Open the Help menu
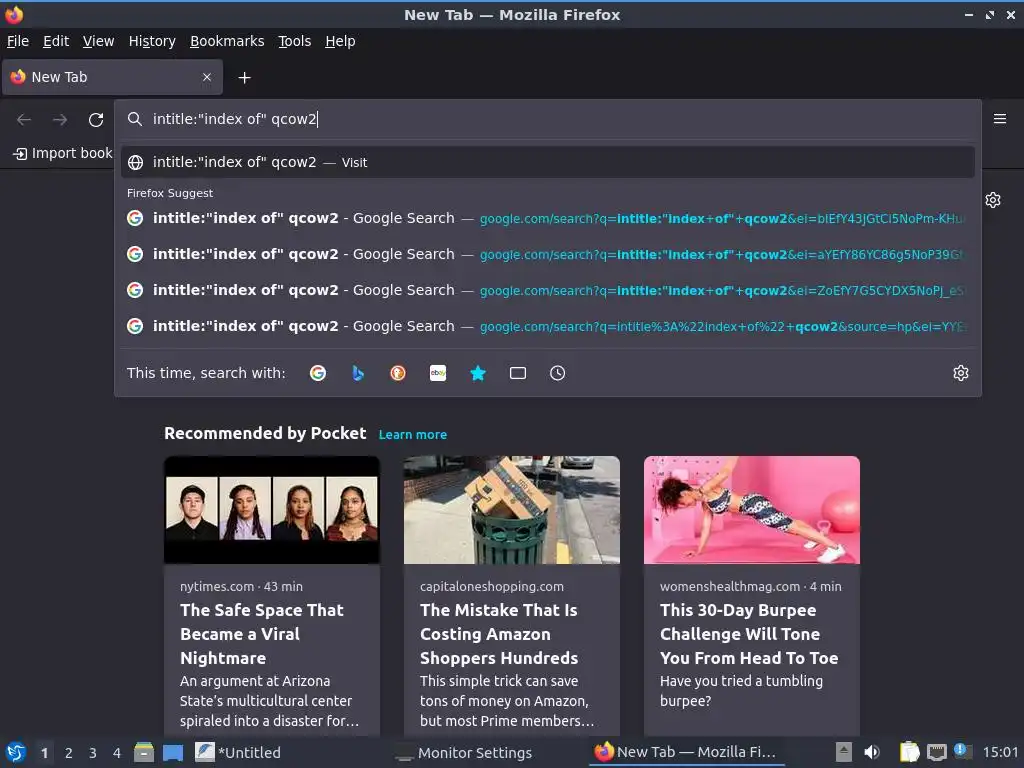This screenshot has height=768, width=1024. point(340,41)
